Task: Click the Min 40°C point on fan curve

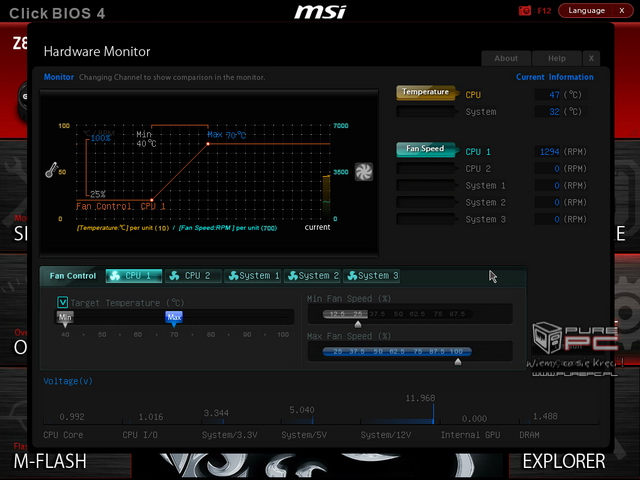Action: 152,200
